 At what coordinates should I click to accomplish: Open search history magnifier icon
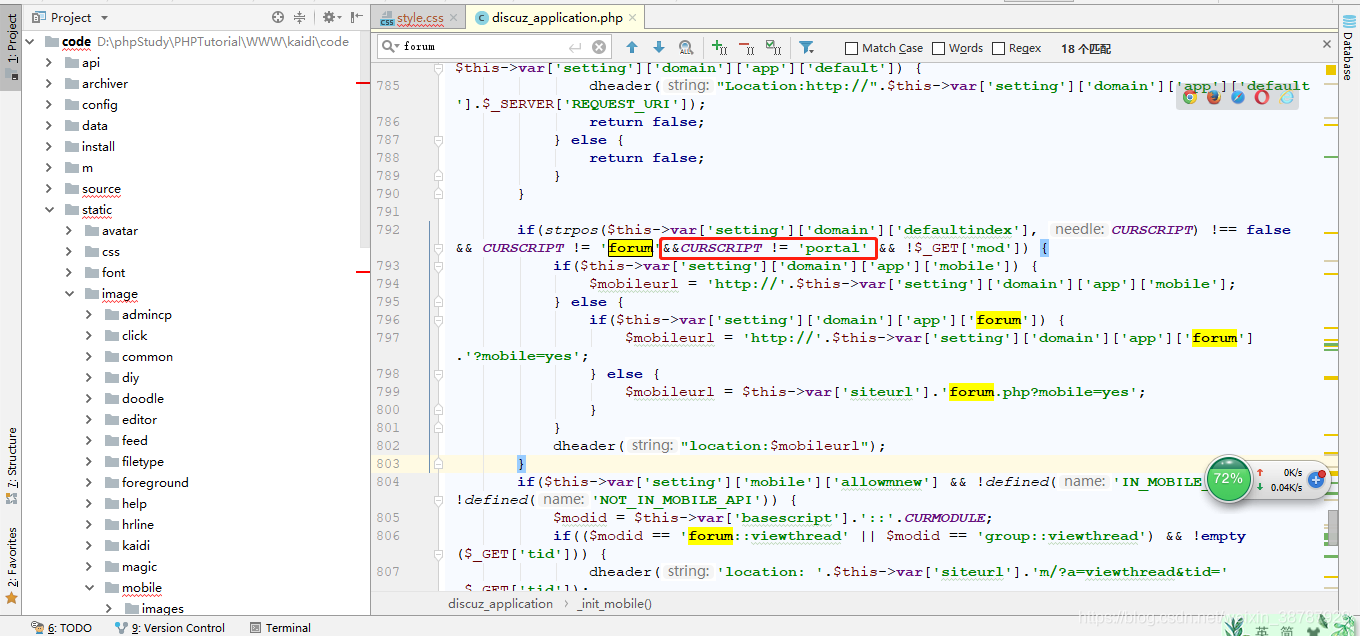(390, 47)
